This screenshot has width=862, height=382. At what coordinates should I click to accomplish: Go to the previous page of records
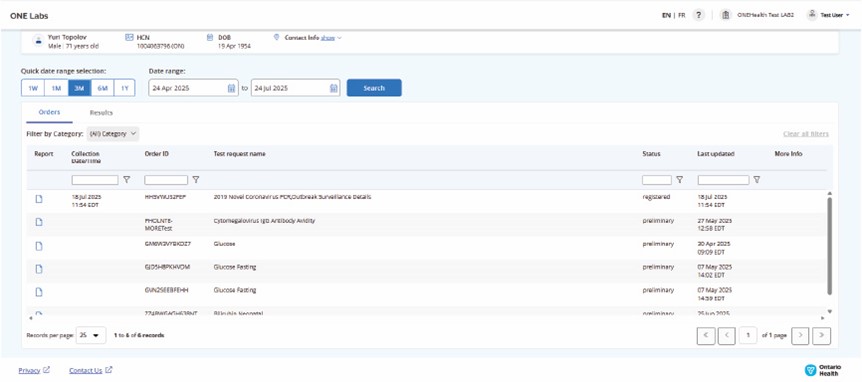pyautogui.click(x=726, y=335)
